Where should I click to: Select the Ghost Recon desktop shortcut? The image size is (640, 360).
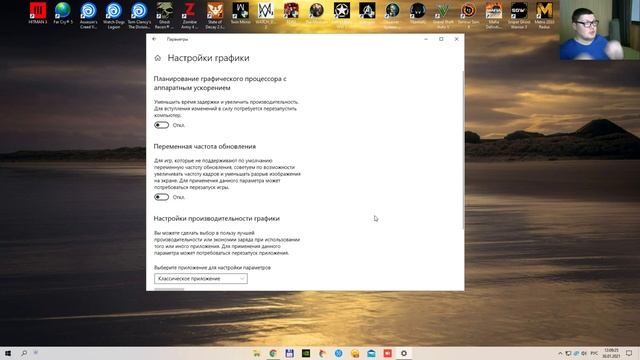164,16
